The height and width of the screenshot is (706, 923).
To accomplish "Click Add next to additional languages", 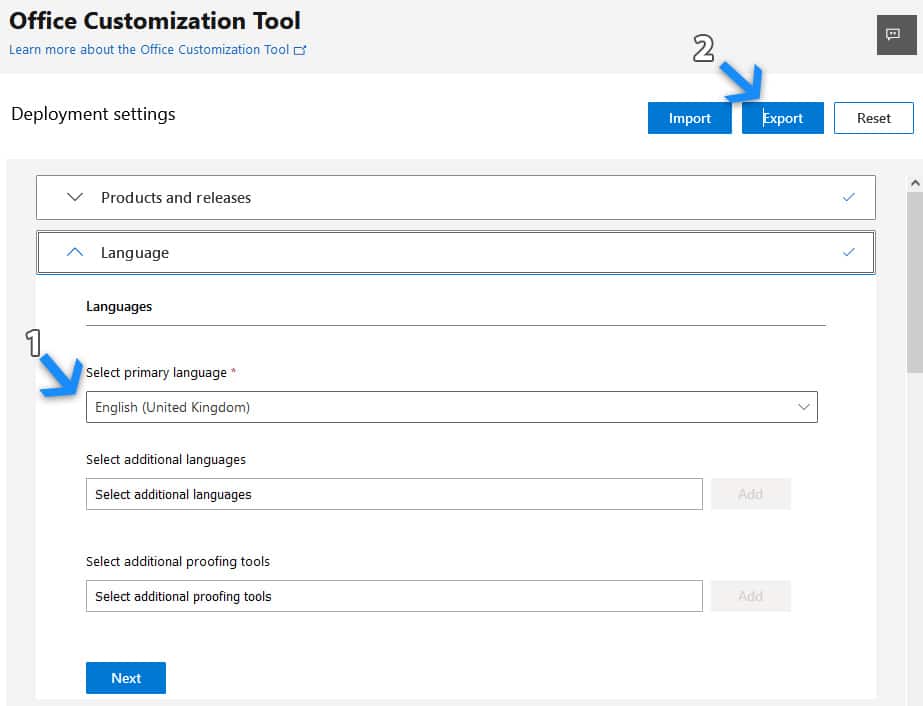I will (750, 493).
